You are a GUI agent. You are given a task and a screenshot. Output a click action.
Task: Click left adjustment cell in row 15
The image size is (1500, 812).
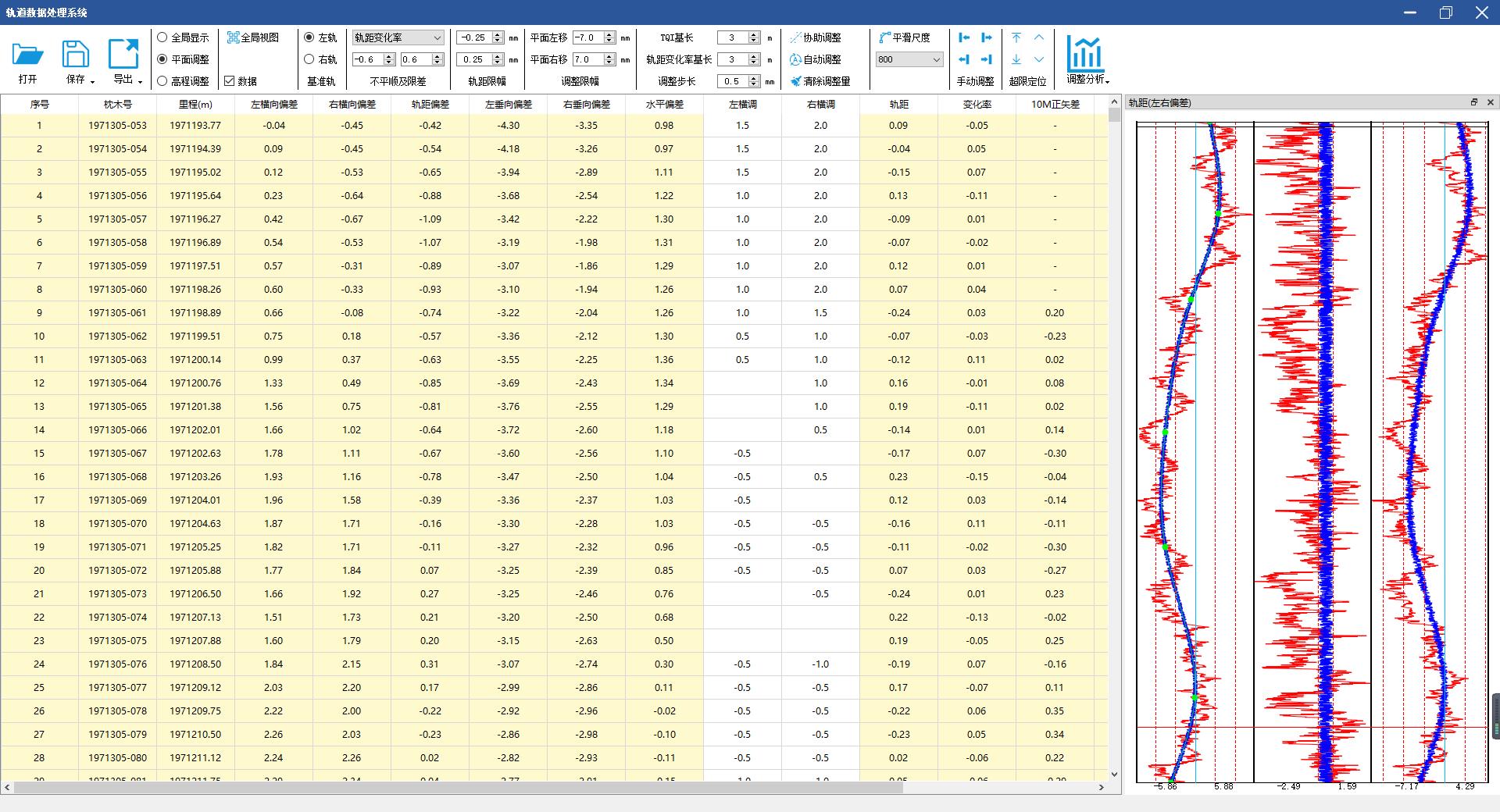tap(742, 453)
